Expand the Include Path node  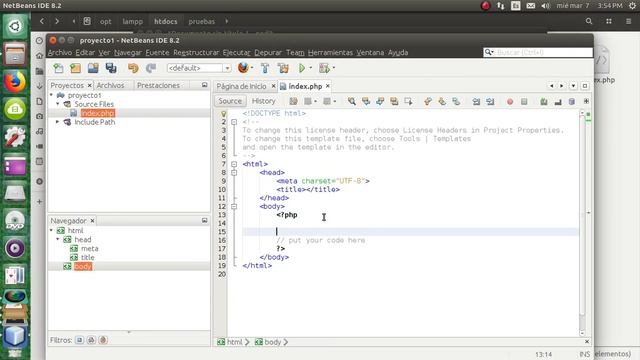(58, 122)
